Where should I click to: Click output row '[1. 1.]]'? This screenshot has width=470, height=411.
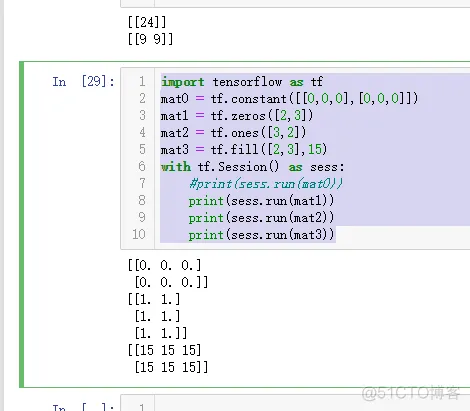pyautogui.click(x=161, y=333)
